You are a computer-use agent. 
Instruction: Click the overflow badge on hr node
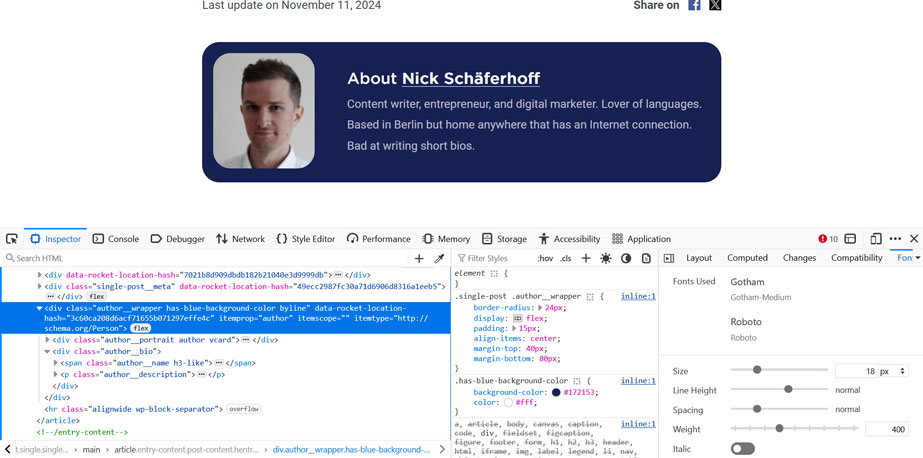pos(244,409)
